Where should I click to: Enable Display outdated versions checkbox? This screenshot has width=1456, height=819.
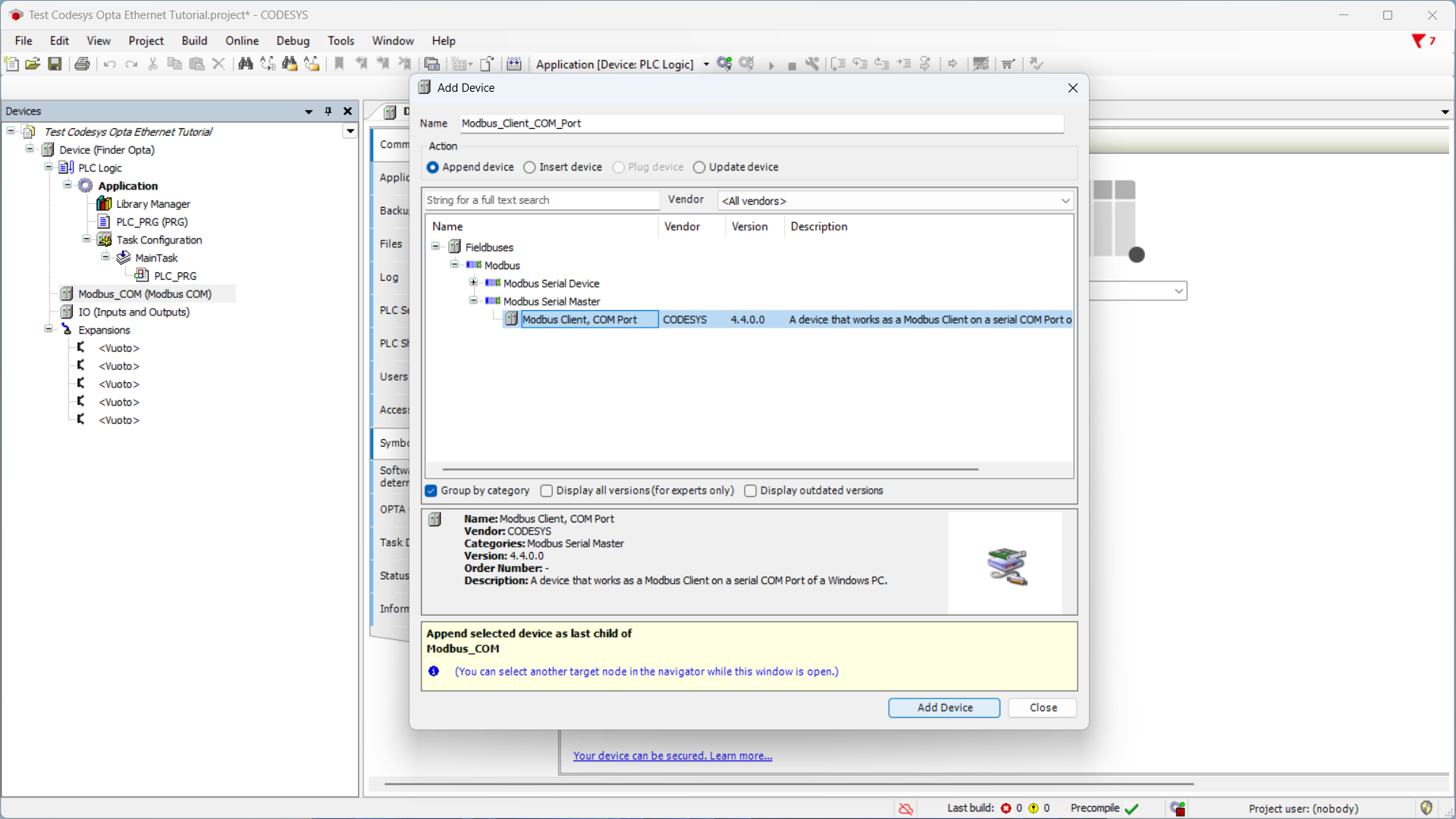pyautogui.click(x=751, y=491)
